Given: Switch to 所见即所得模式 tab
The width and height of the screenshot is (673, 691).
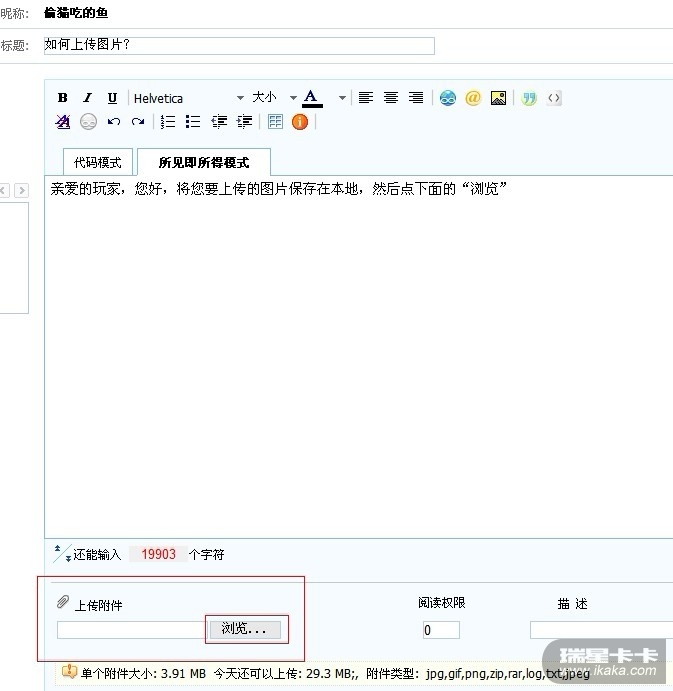Looking at the screenshot, I should pyautogui.click(x=204, y=162).
